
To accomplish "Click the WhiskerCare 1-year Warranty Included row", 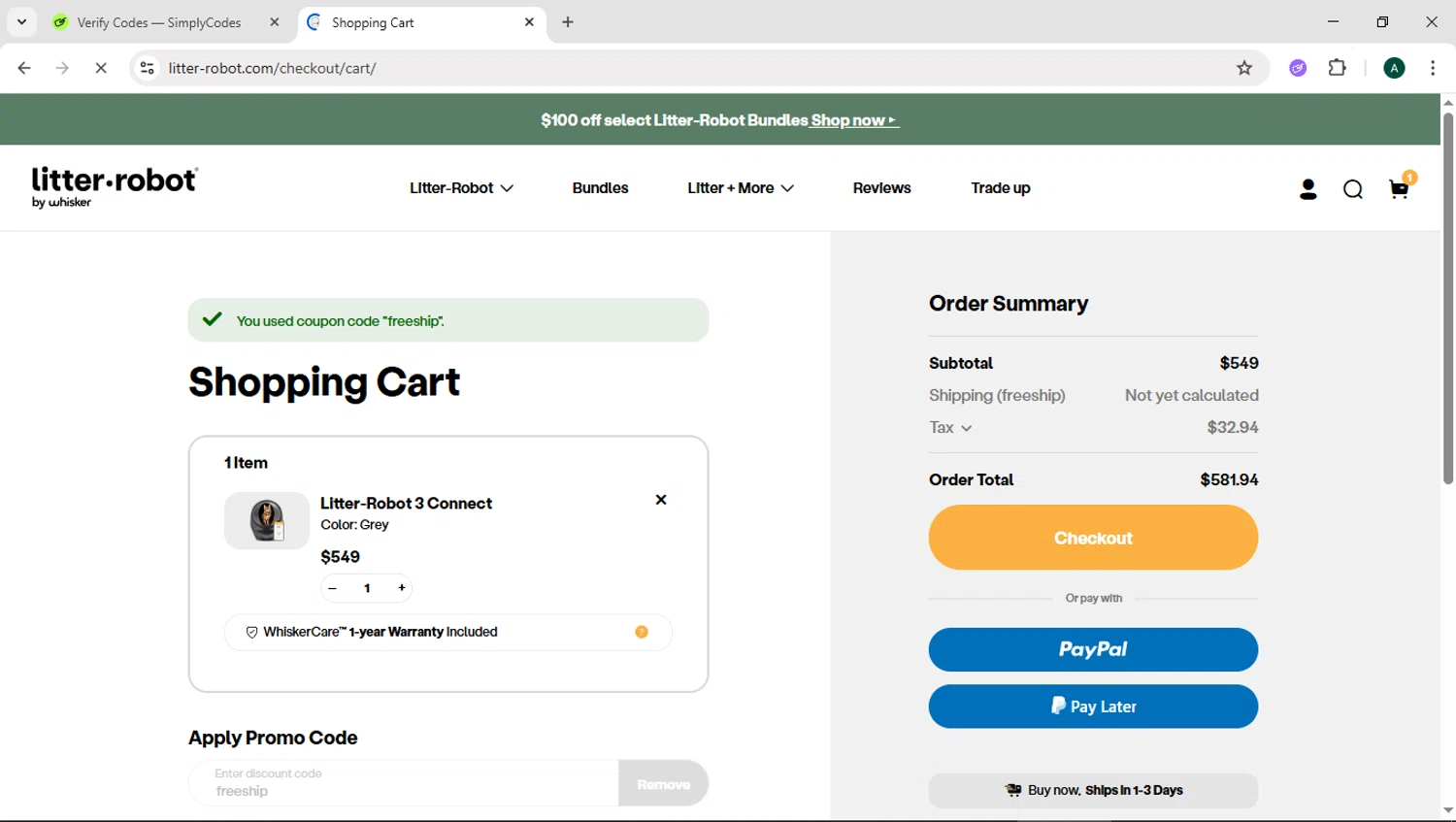I will pos(447,632).
